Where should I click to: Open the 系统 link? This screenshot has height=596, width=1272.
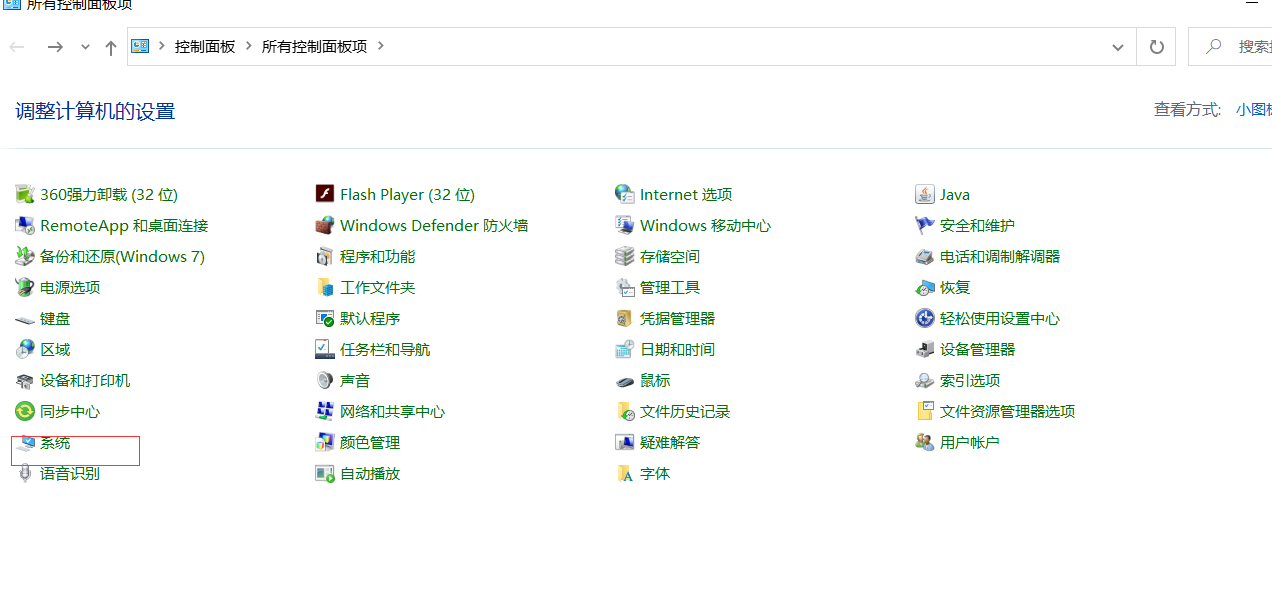pos(55,442)
